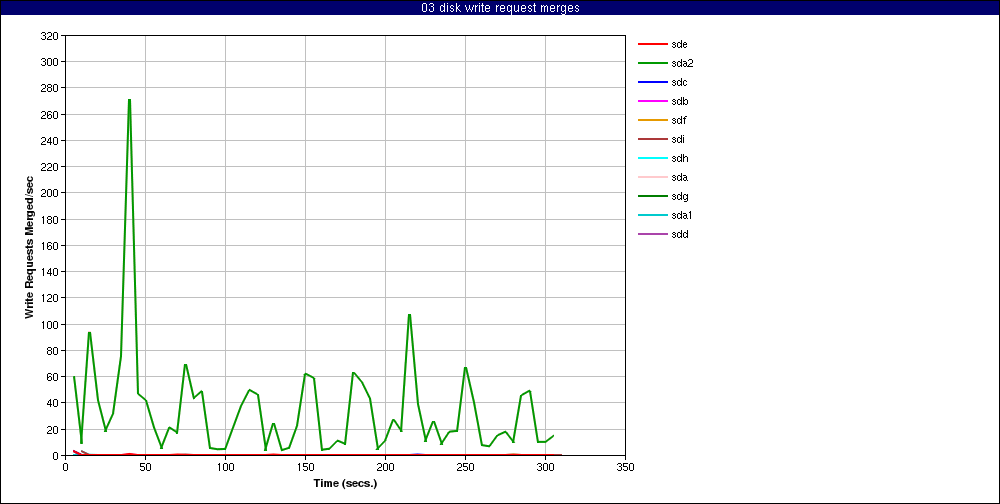Click the '150' x-axis tick label

pyautogui.click(x=305, y=467)
